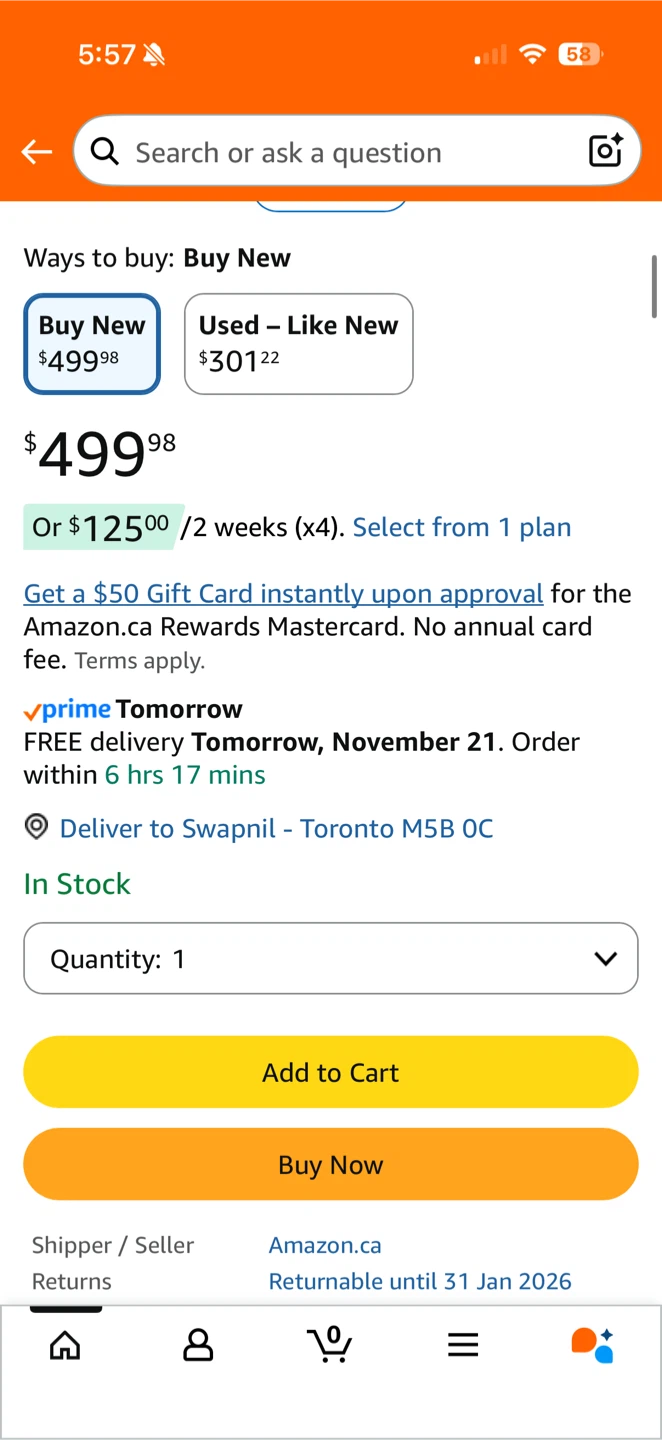Tap the delivery location pin icon
The height and width of the screenshot is (1440, 662).
pyautogui.click(x=36, y=828)
